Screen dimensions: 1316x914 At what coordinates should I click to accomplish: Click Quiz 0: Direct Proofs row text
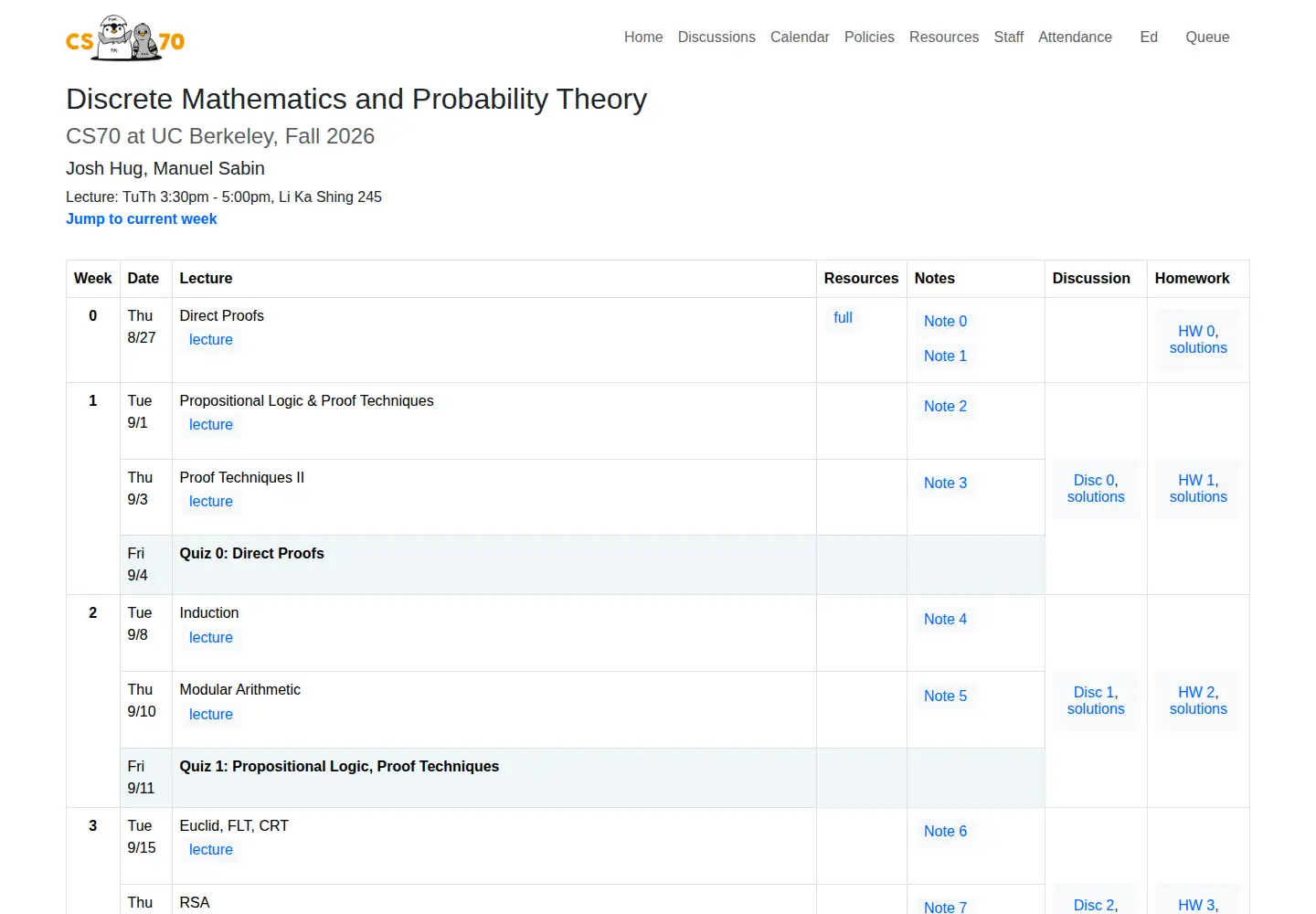tap(252, 553)
